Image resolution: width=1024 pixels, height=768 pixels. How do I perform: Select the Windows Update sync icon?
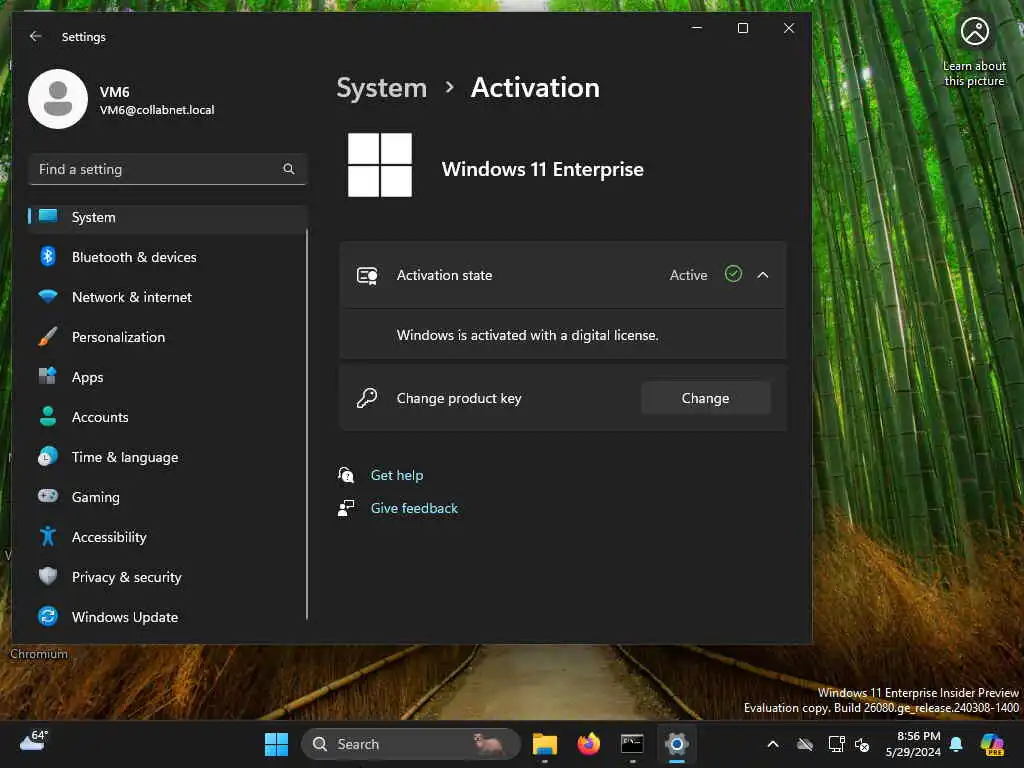pyautogui.click(x=48, y=616)
